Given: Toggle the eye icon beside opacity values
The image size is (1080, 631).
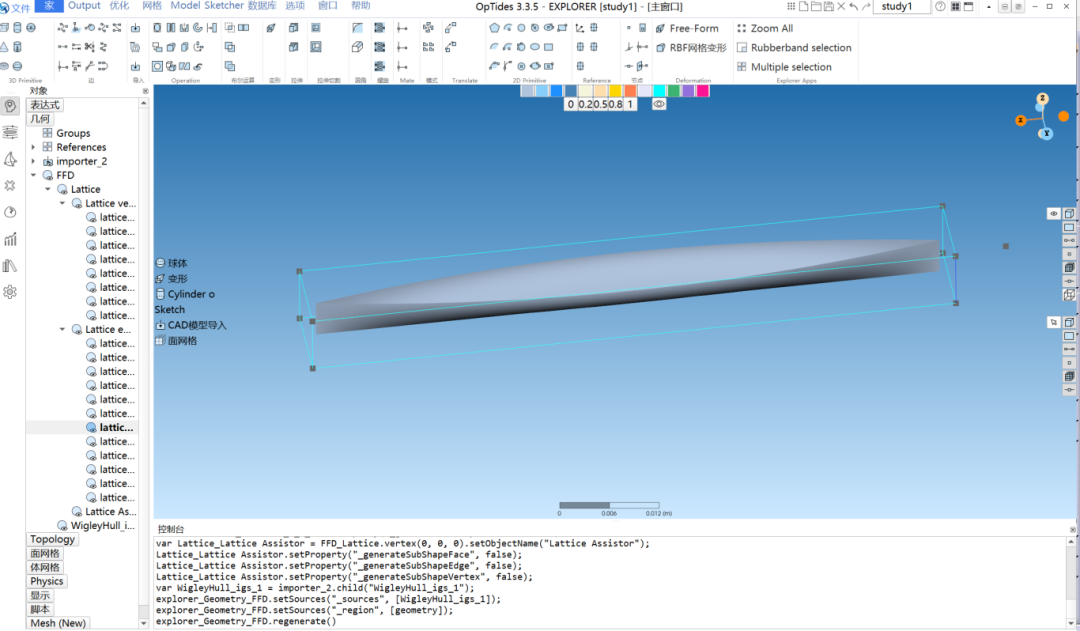Looking at the screenshot, I should click(x=659, y=104).
